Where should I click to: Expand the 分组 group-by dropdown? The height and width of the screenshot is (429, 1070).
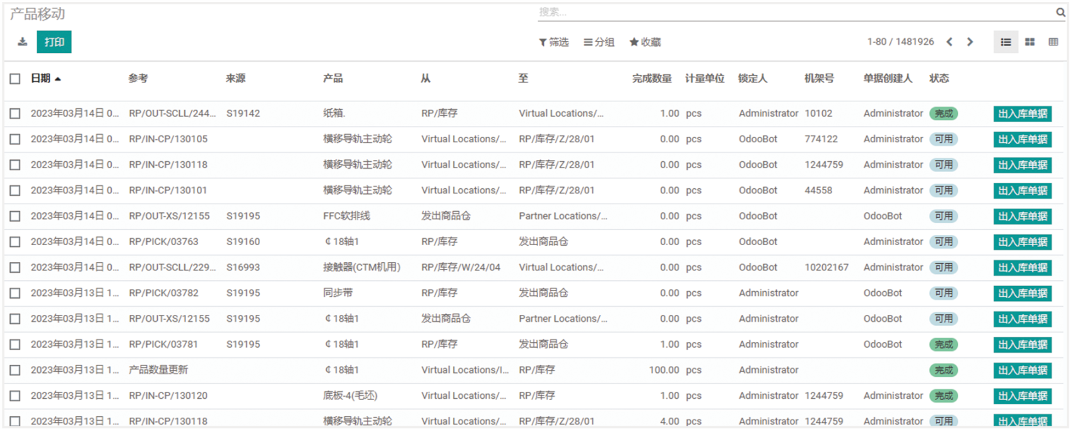tap(599, 42)
